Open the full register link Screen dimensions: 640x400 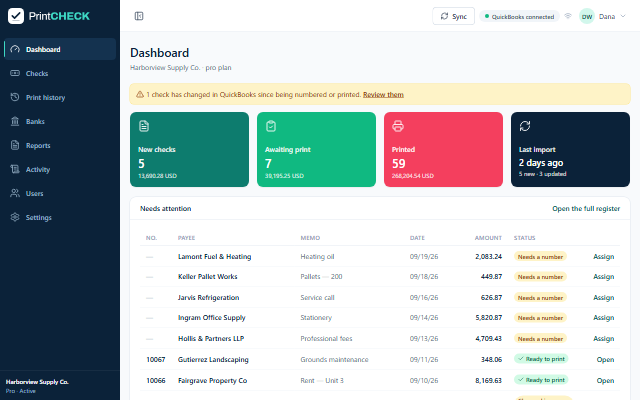(586, 209)
